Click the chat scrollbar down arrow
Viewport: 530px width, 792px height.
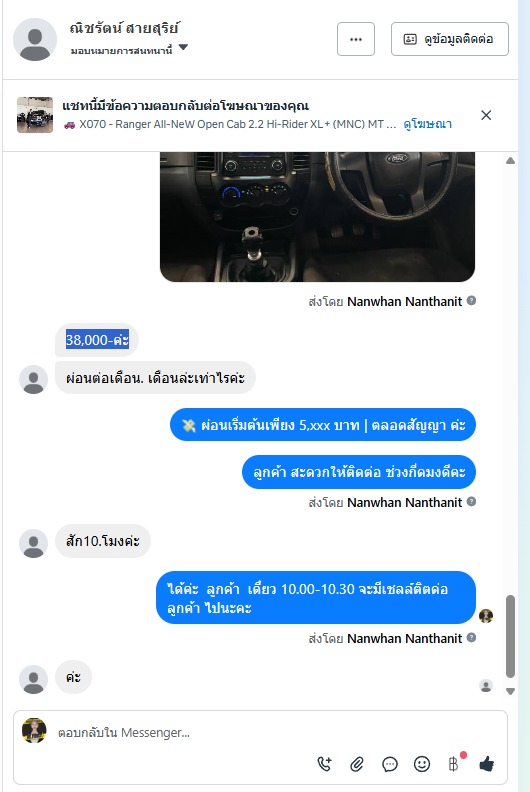click(510, 691)
